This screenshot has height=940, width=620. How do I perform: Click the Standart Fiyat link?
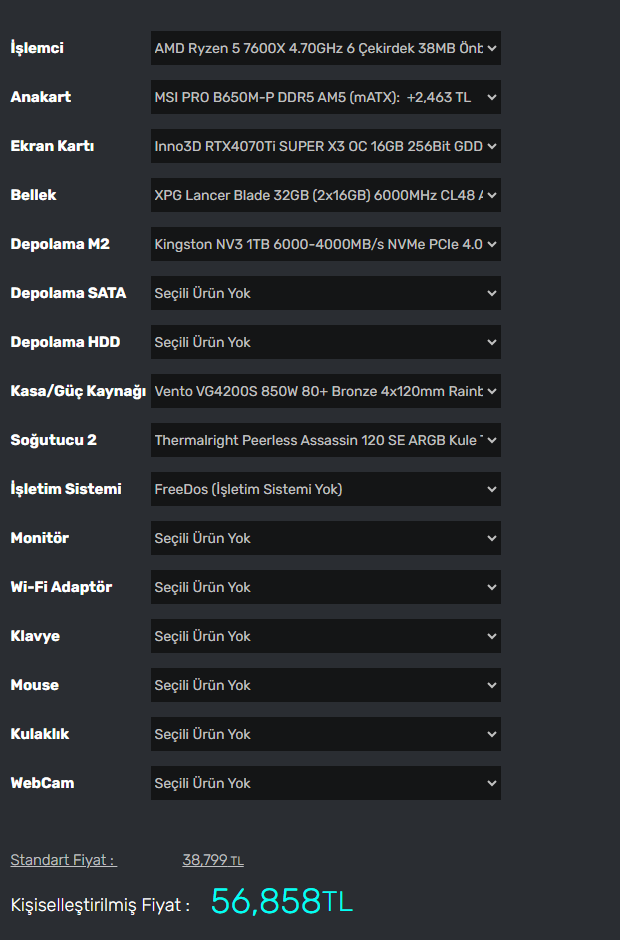[62, 860]
